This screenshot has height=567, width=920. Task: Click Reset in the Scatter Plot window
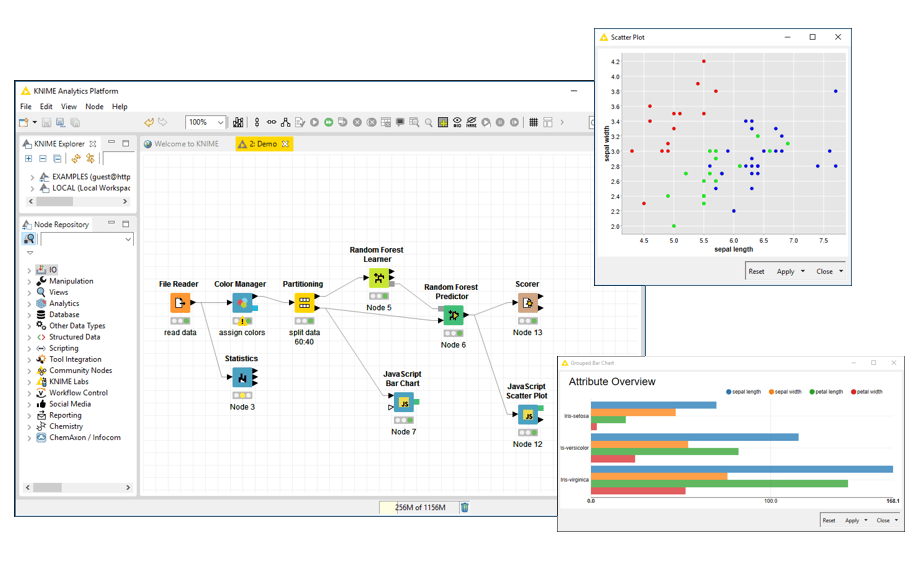[756, 271]
